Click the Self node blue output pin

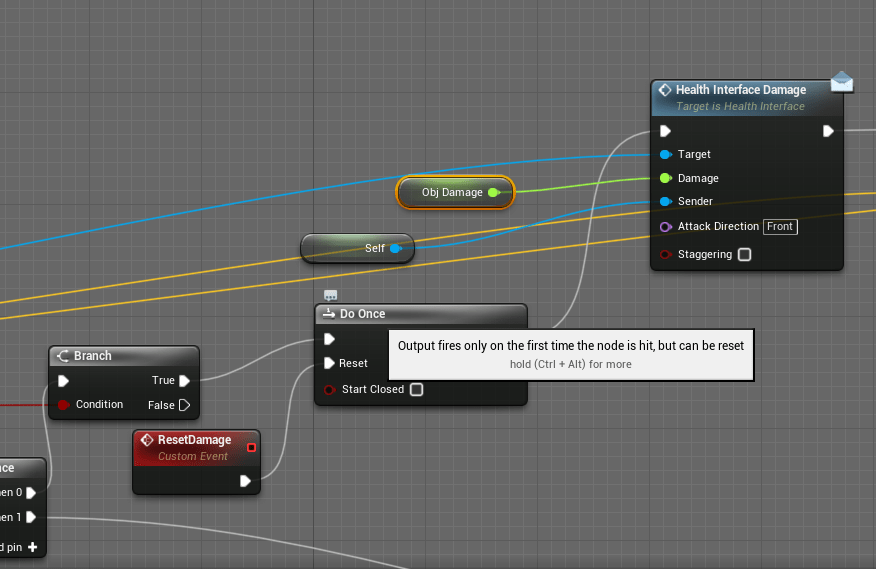pos(395,248)
